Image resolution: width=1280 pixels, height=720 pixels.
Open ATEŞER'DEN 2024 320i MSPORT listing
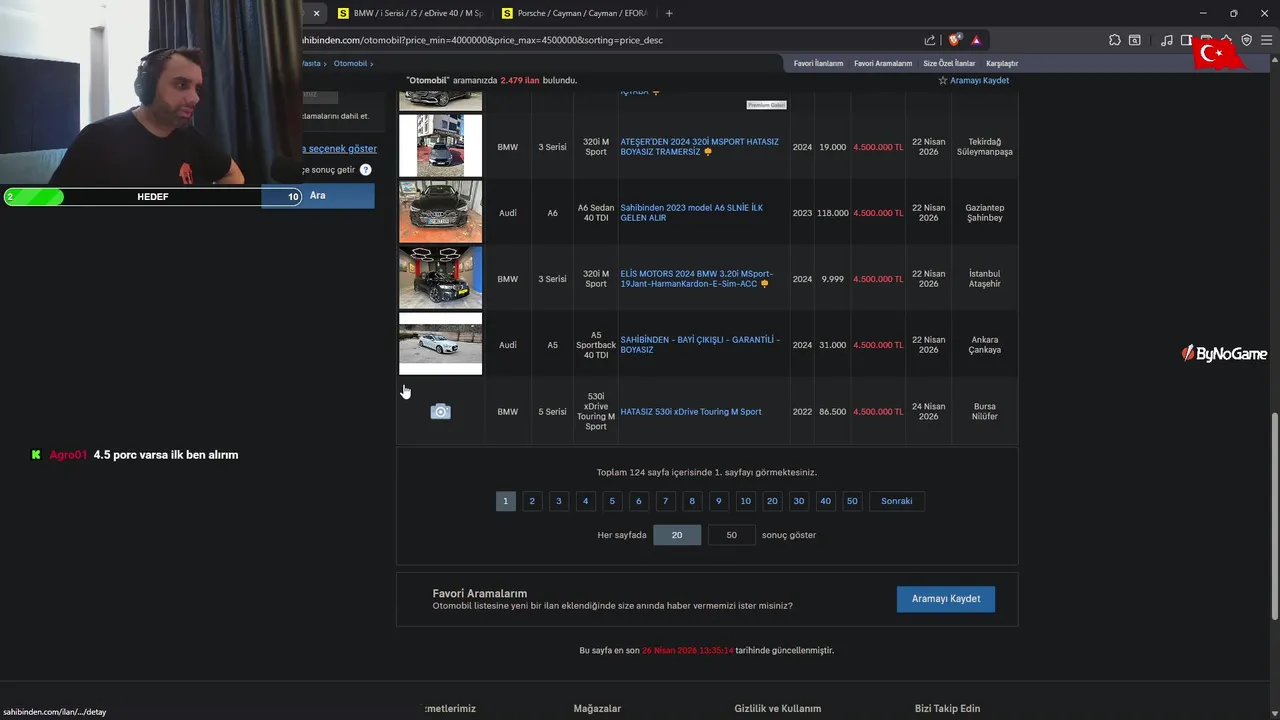699,147
